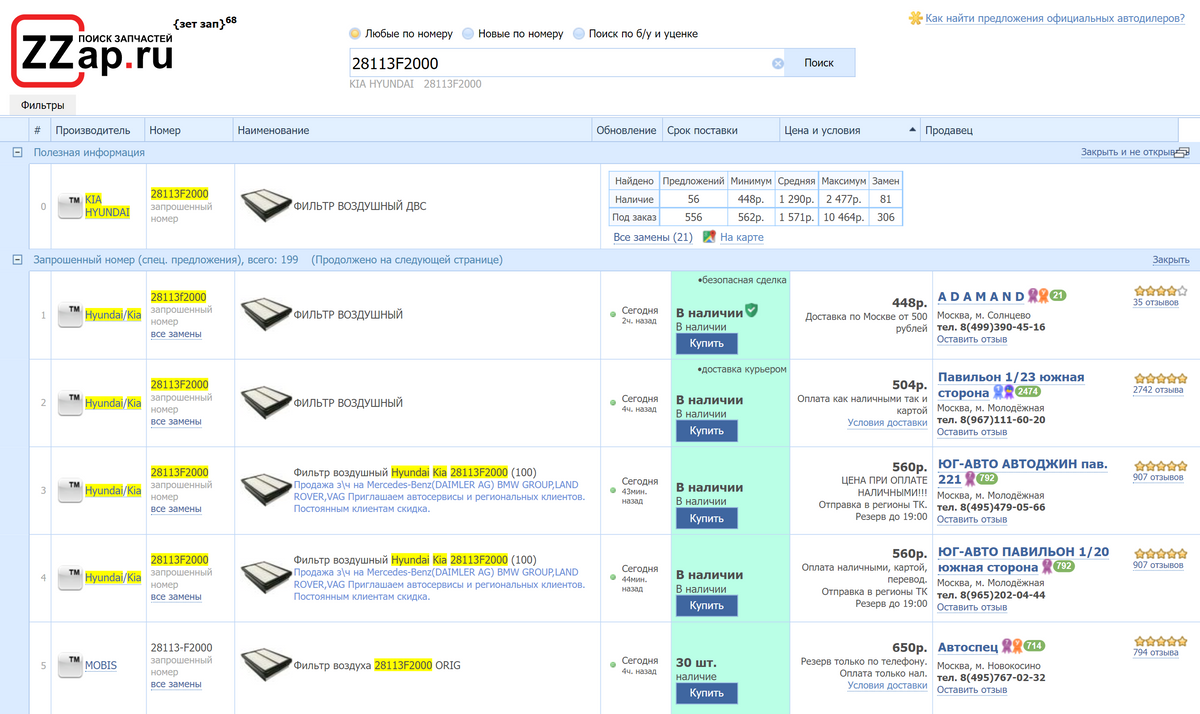This screenshot has height=714, width=1200.
Task: Click the map icon next to На карте
Action: click(709, 237)
